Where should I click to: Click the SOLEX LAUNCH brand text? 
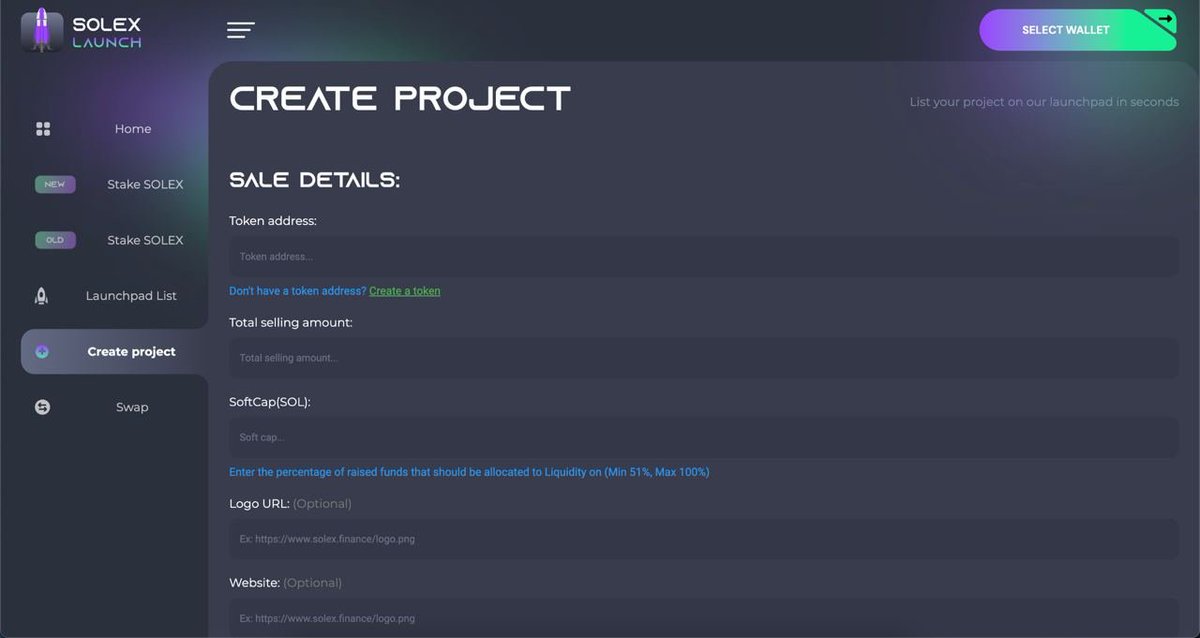point(107,33)
